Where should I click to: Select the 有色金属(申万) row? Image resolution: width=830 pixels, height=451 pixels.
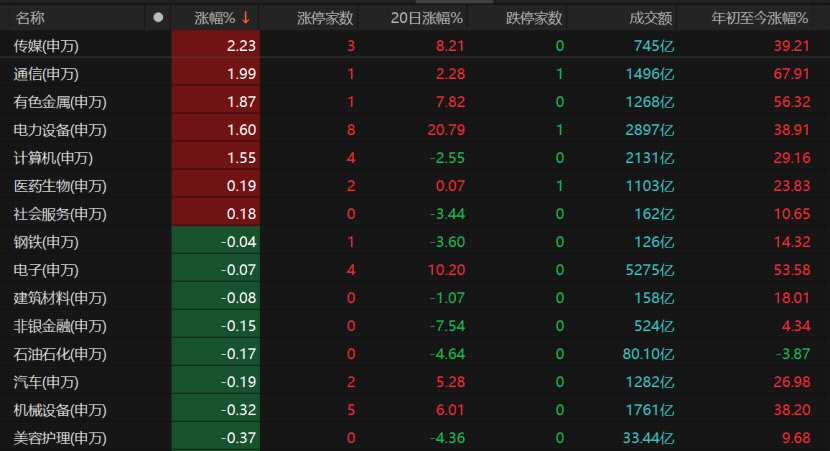coord(415,102)
